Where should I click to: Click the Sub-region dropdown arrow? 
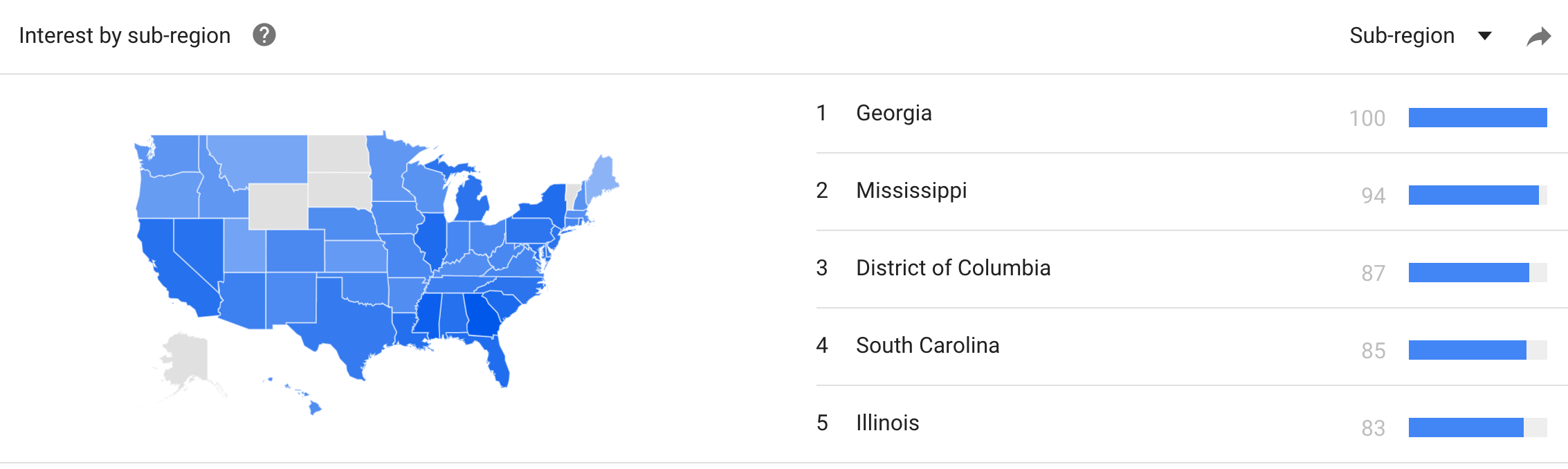[x=1484, y=36]
